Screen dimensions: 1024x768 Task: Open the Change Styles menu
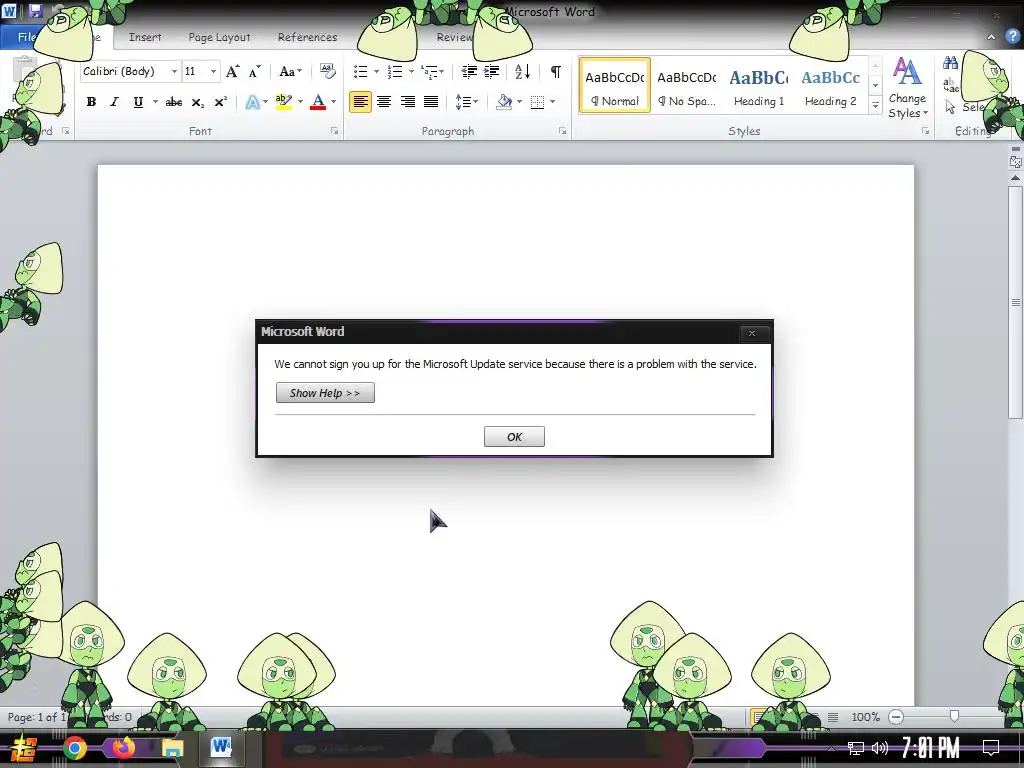coord(908,88)
